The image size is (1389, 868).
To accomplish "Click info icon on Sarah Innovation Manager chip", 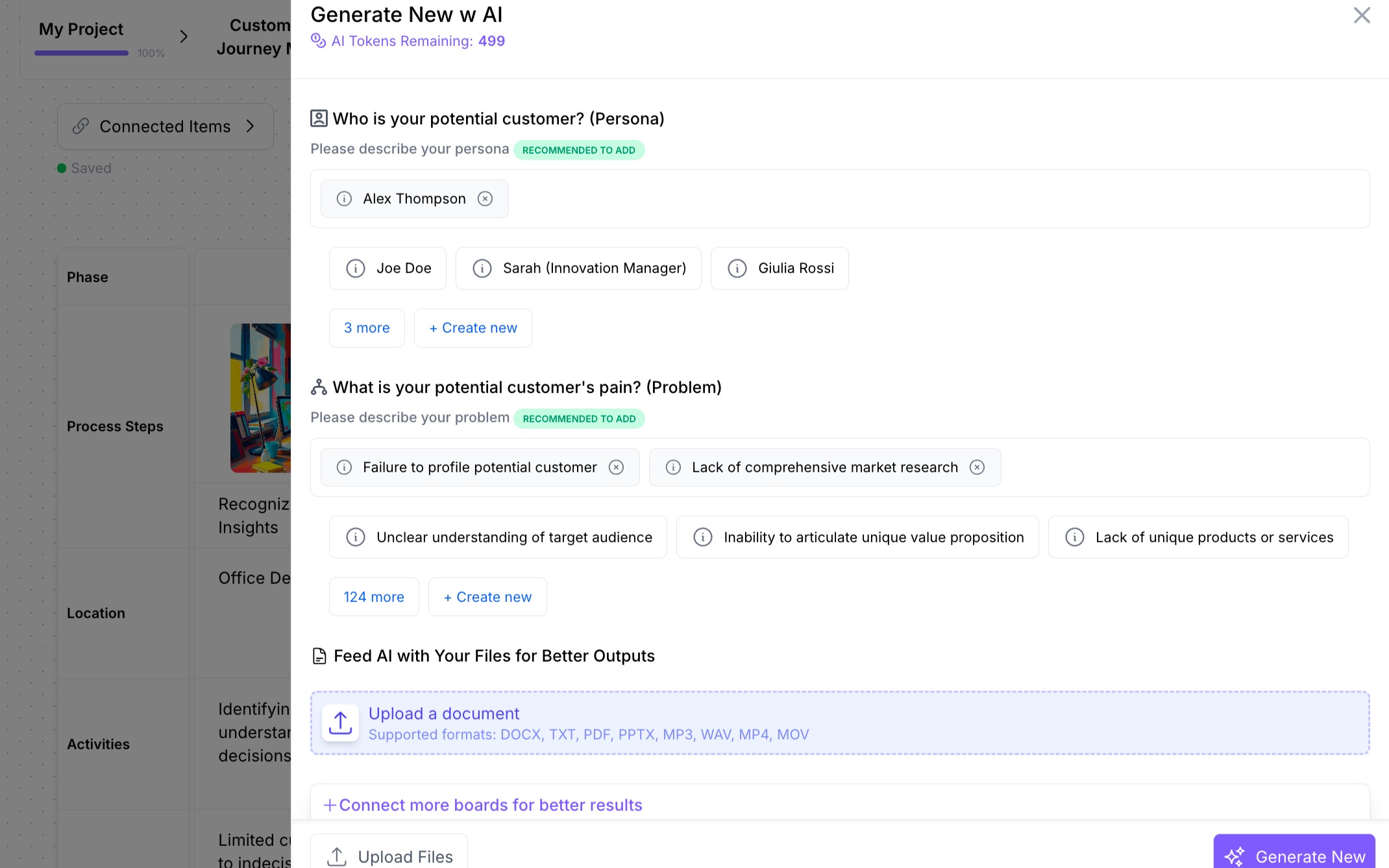I will pyautogui.click(x=482, y=268).
